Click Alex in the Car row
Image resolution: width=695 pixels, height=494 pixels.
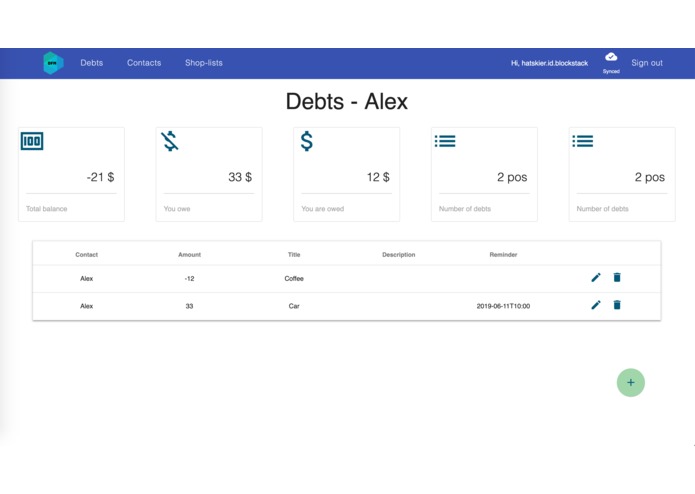(x=86, y=306)
